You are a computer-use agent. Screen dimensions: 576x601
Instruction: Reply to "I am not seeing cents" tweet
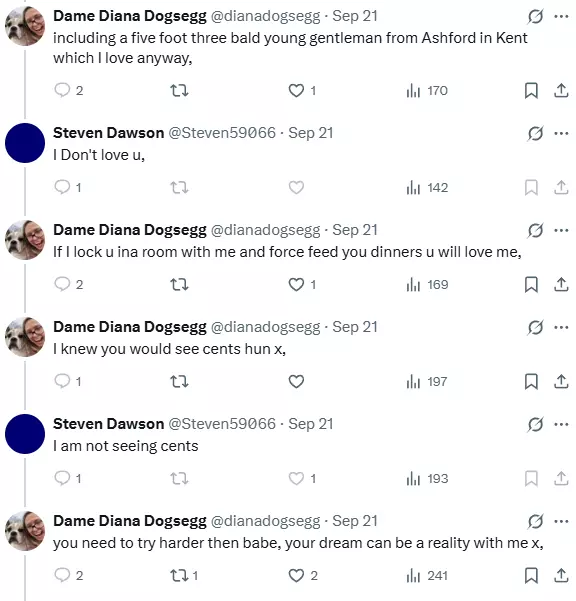(x=68, y=478)
